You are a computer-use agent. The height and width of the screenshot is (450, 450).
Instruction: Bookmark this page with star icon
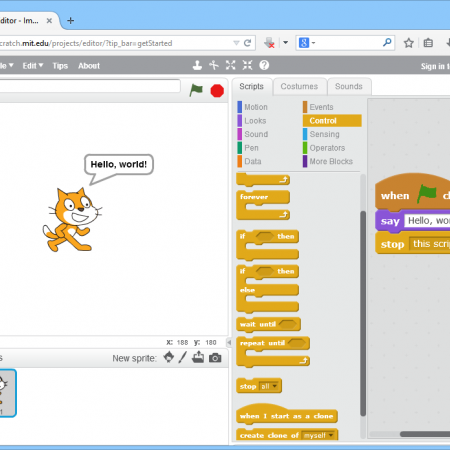(x=409, y=43)
